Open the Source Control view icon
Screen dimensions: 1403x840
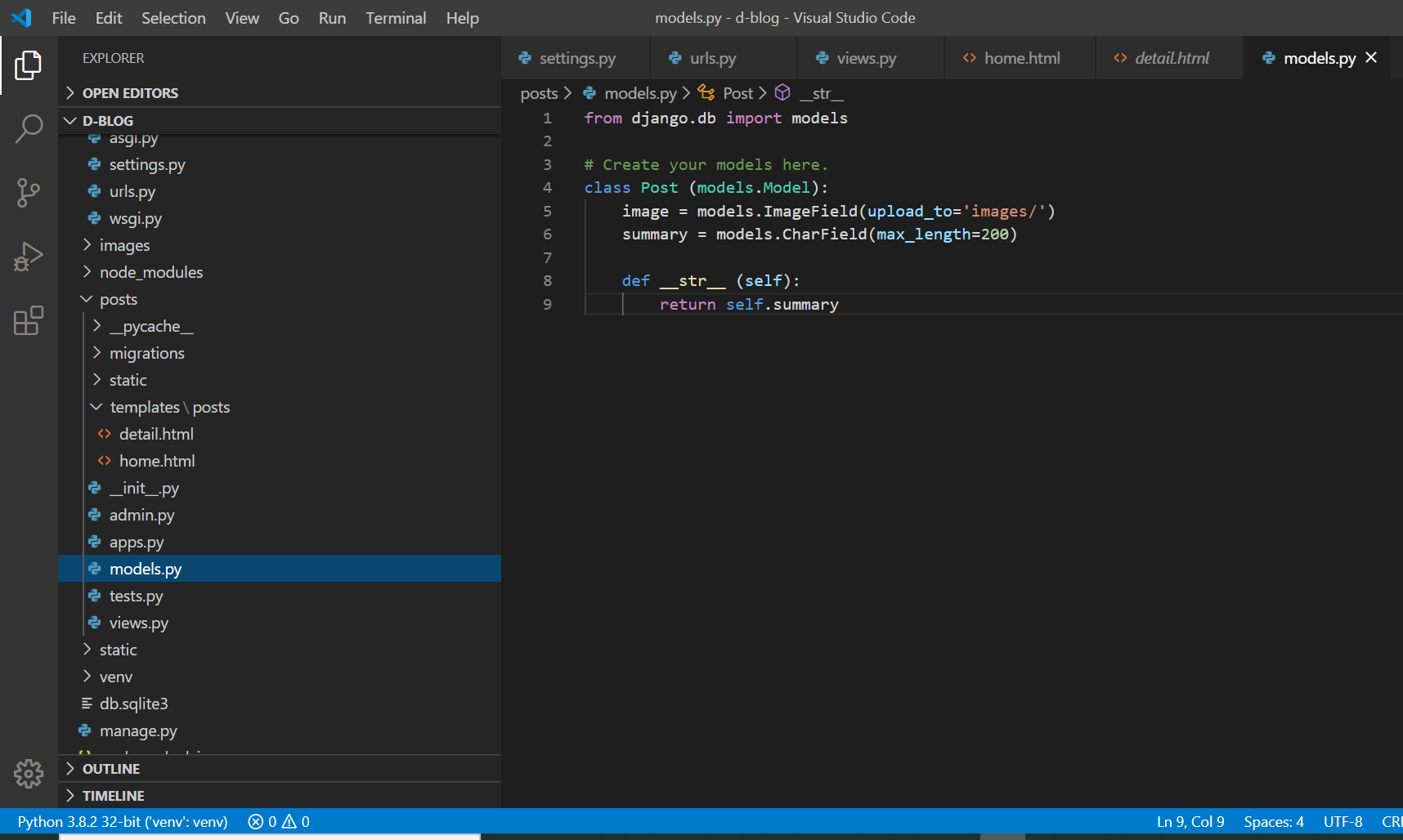point(29,193)
